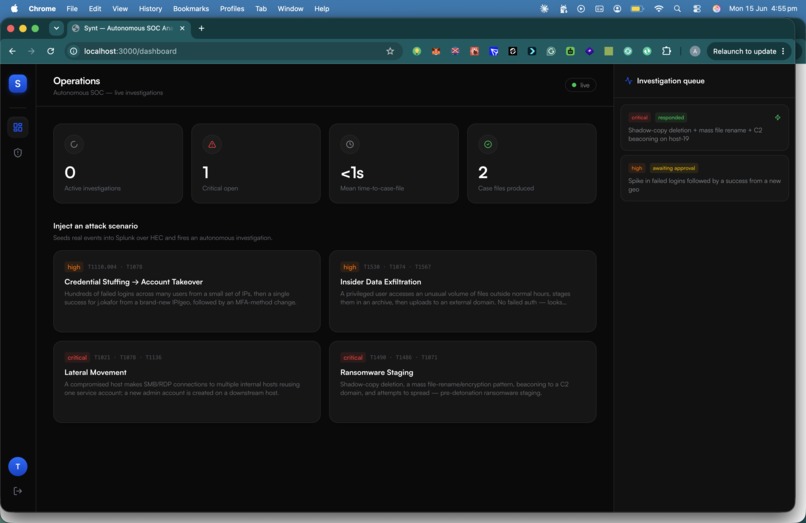
Task: Reload the page with refresh icon
Action: [50, 51]
